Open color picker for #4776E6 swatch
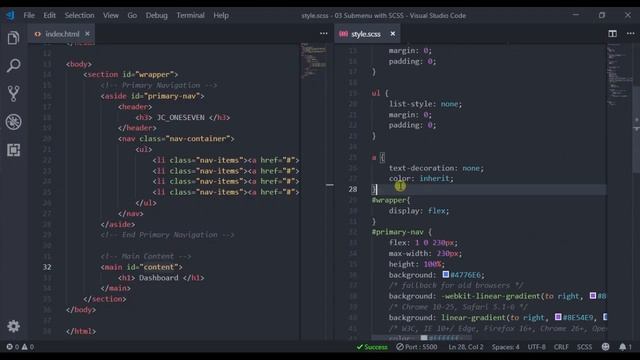 [x=446, y=275]
